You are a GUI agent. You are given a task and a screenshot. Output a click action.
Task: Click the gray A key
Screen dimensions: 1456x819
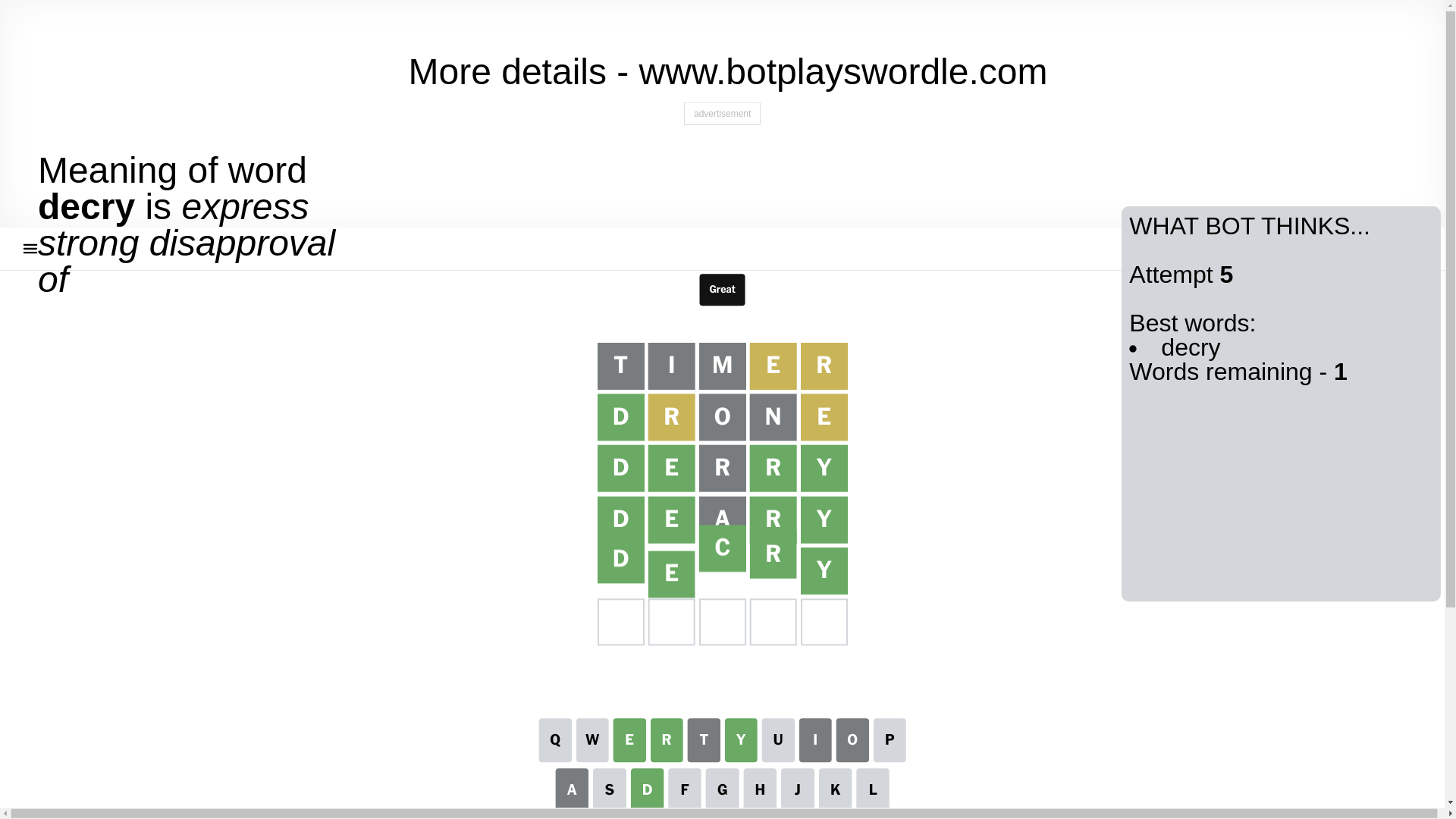572,789
